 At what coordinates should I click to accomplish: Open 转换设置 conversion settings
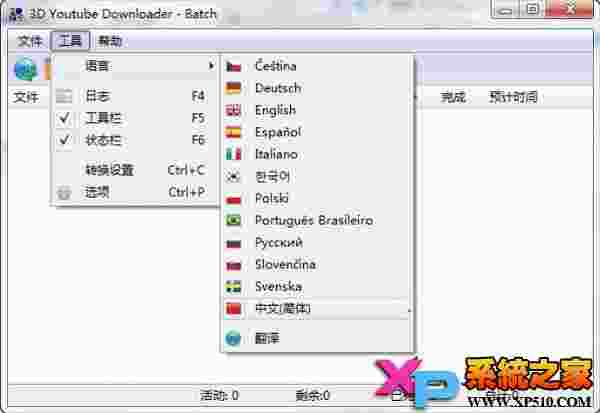tap(135, 170)
